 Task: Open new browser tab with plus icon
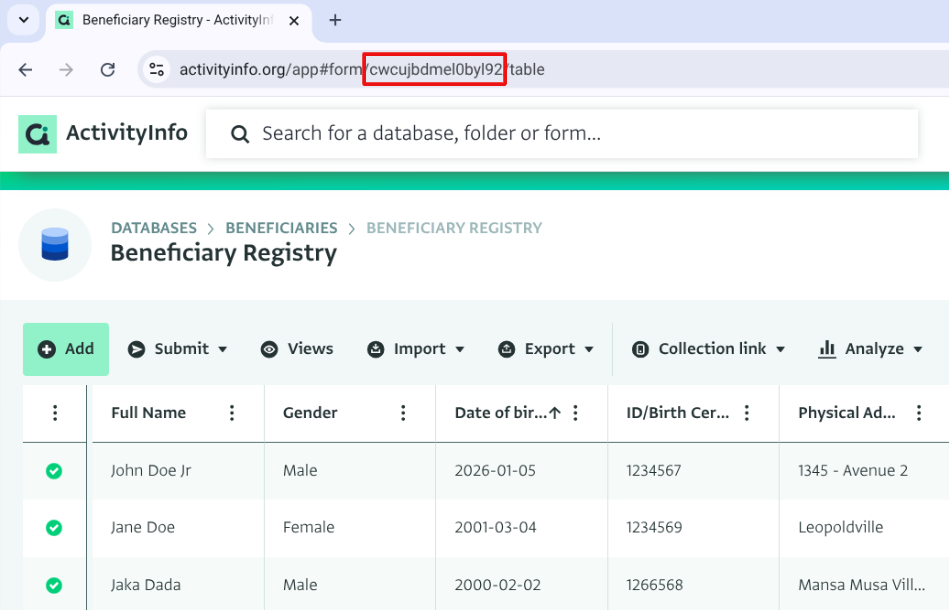point(335,20)
